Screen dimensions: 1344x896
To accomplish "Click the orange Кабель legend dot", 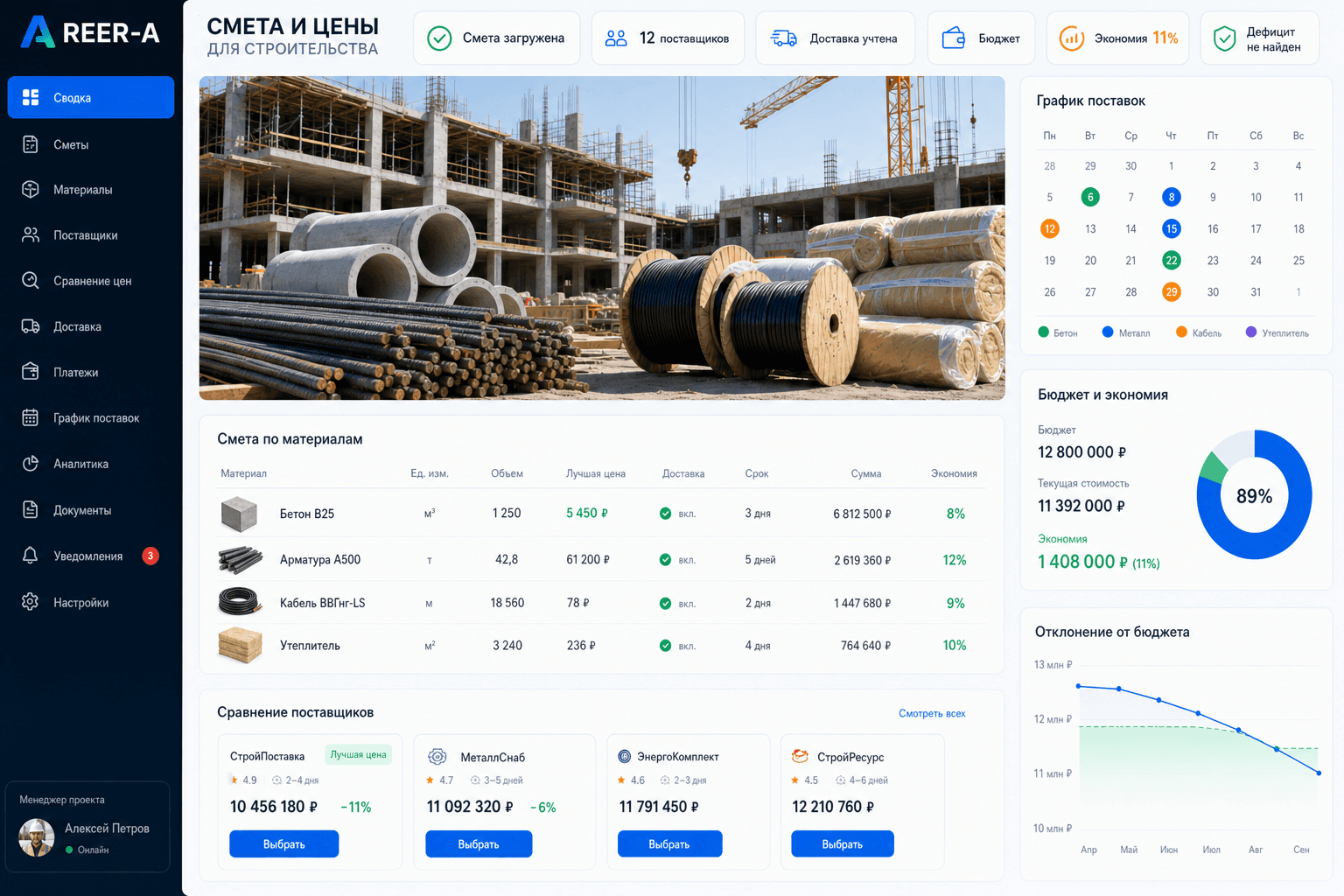I will point(1181,332).
